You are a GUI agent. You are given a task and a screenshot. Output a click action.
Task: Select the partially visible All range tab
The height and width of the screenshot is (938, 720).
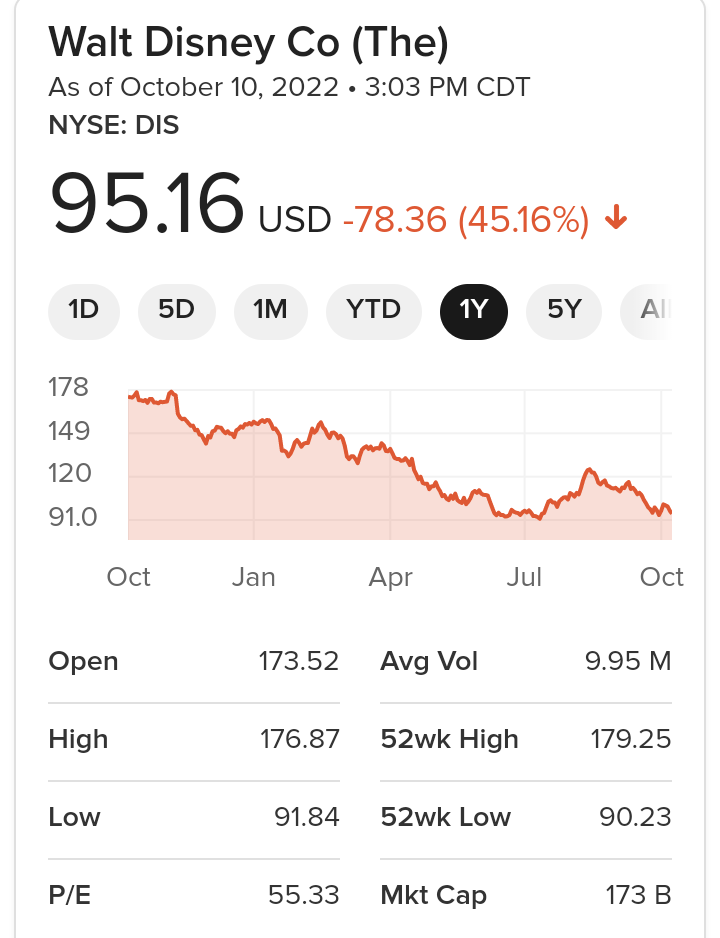point(652,310)
